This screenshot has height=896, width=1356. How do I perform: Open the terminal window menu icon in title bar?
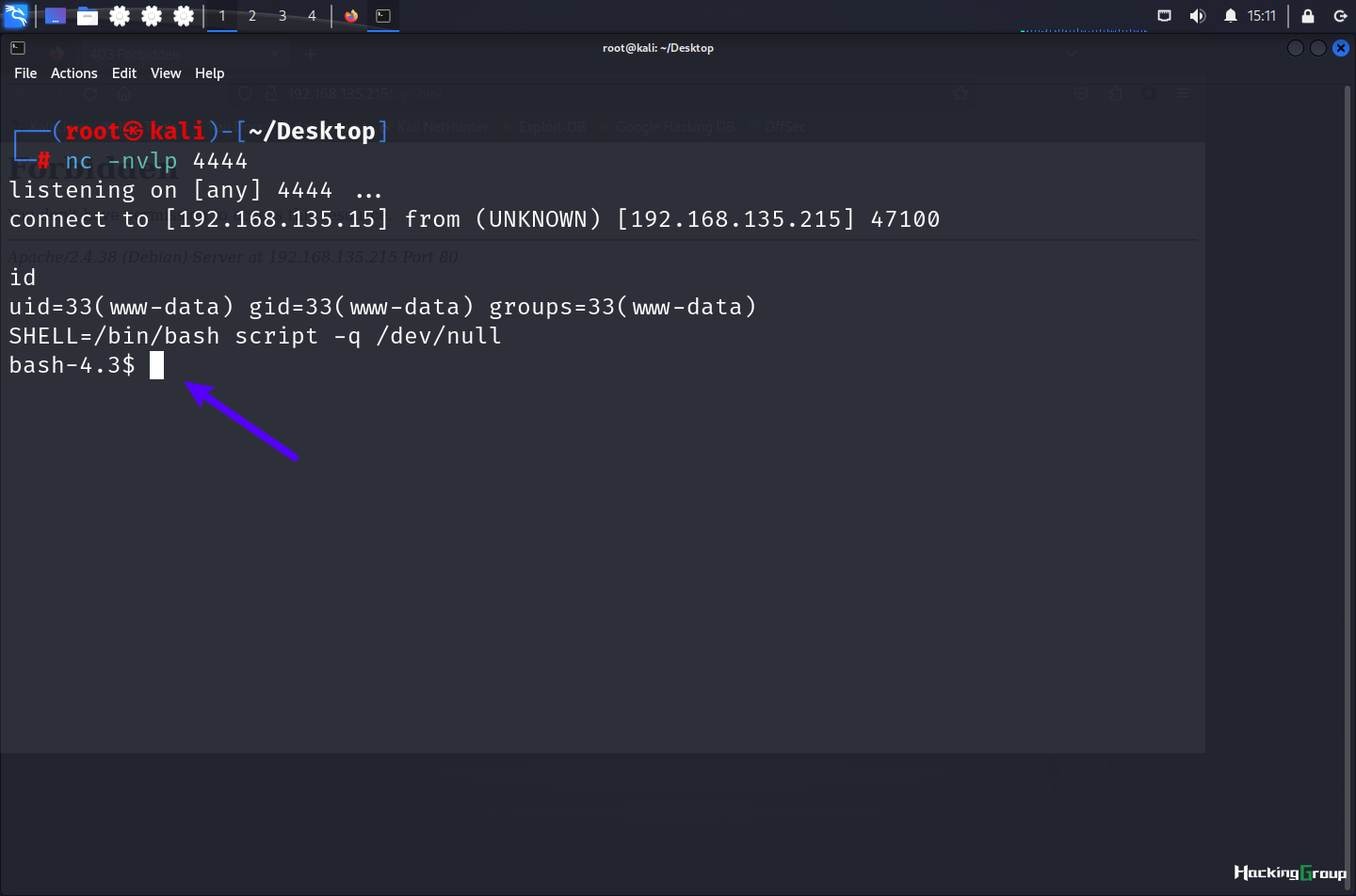click(18, 48)
